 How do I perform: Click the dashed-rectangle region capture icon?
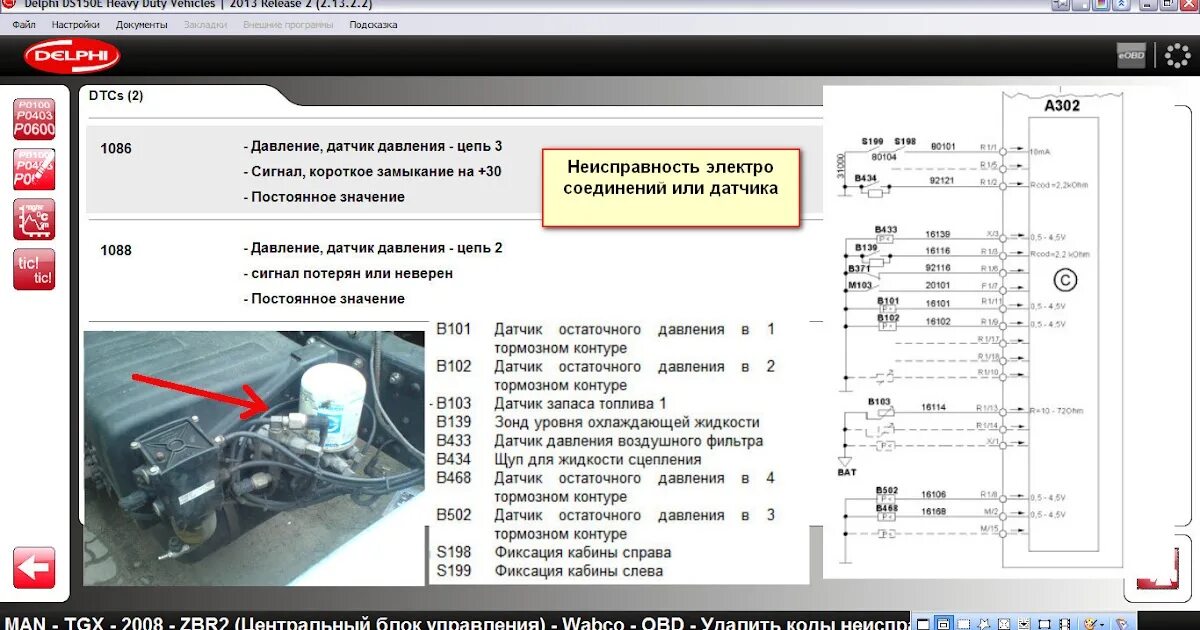coord(963,624)
